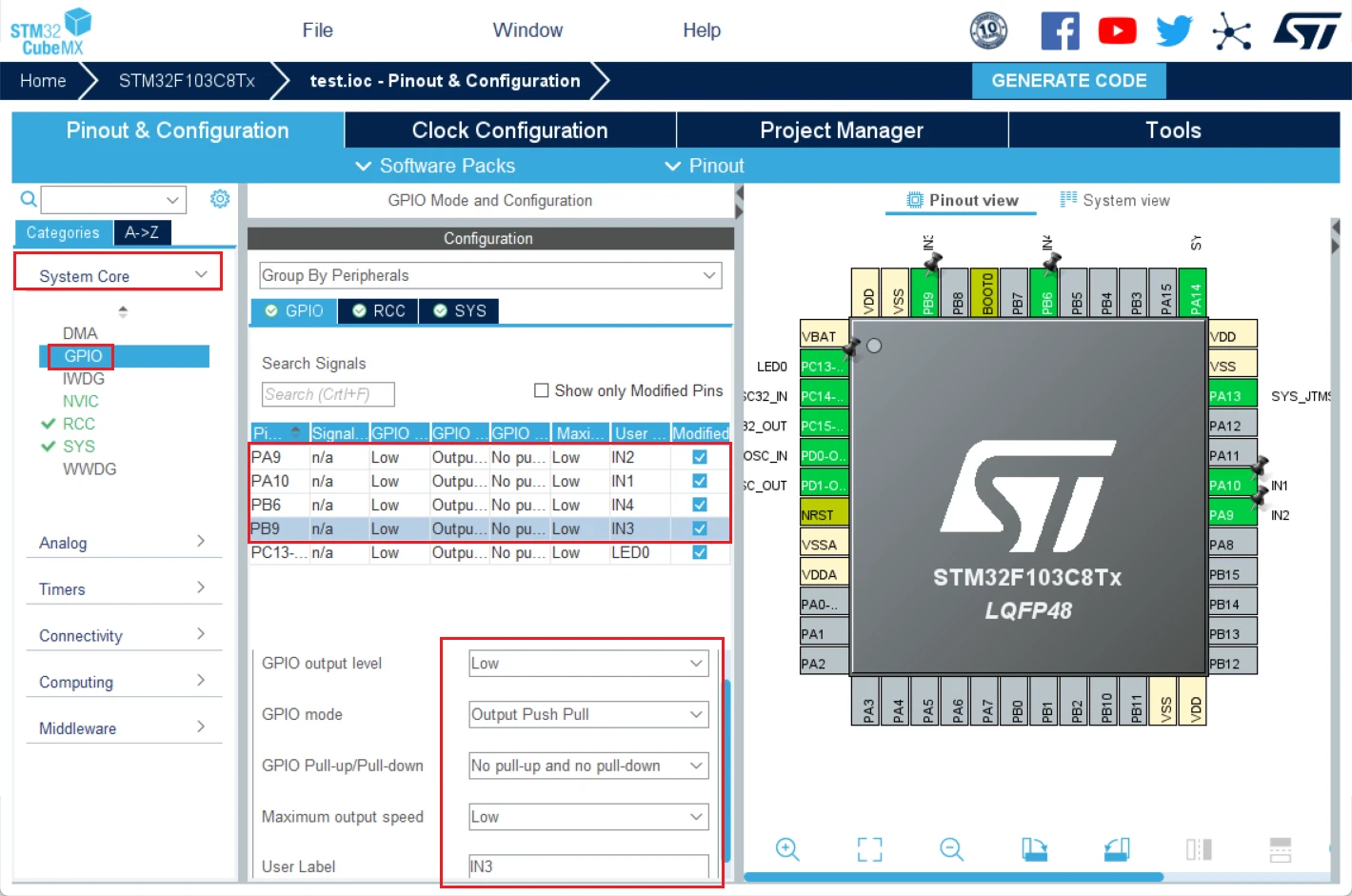Click the GENERATE CODE button
The width and height of the screenshot is (1352, 896).
(1068, 81)
